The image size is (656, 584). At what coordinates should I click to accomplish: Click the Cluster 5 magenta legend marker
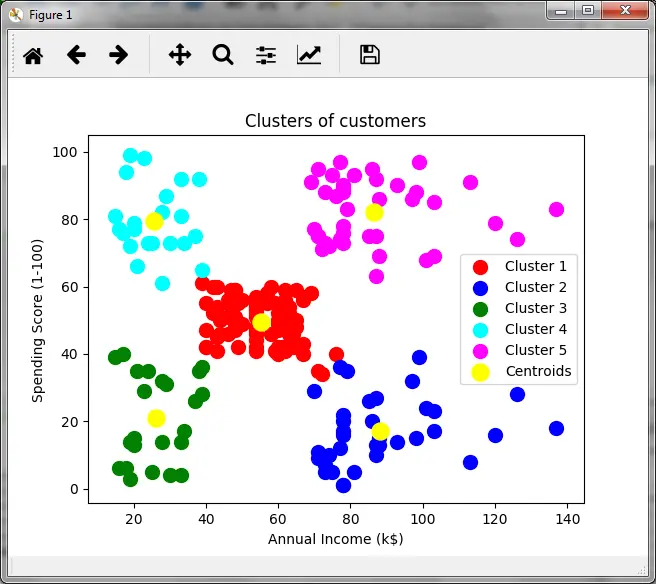480,351
